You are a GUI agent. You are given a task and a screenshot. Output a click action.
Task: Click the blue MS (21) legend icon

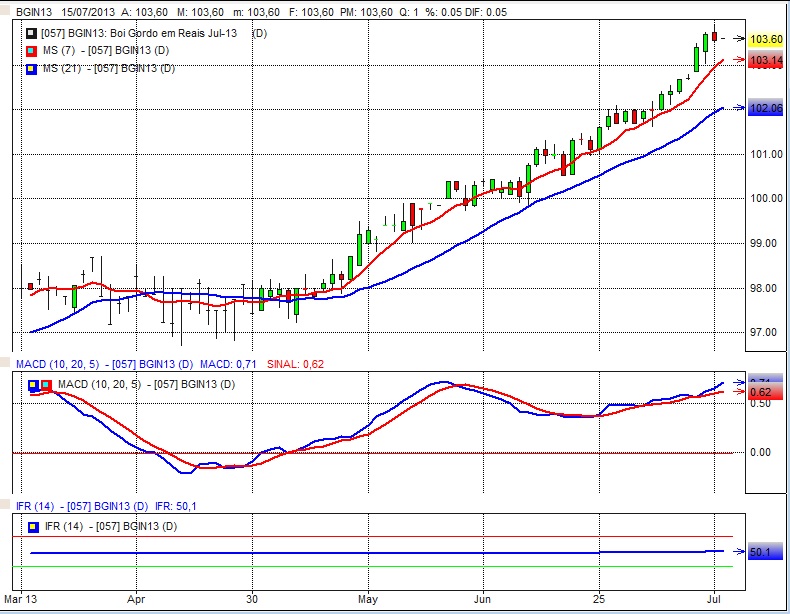tap(31, 69)
